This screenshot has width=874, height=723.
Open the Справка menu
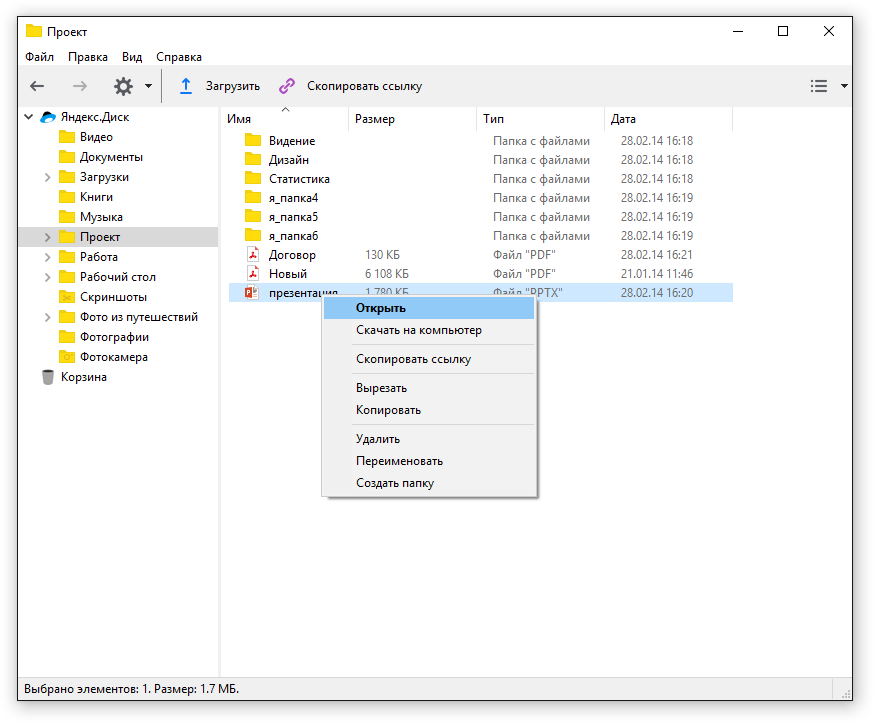[179, 57]
